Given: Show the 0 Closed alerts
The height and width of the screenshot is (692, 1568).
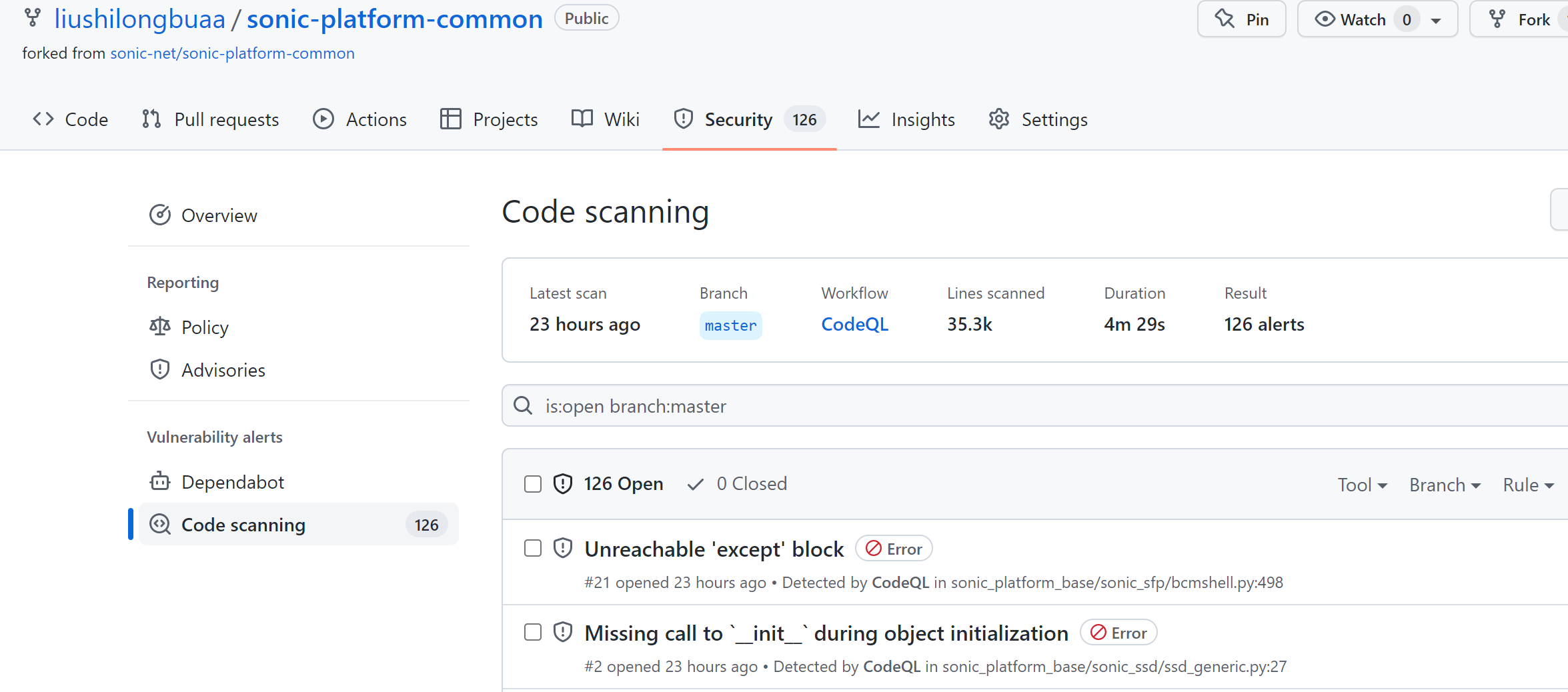Looking at the screenshot, I should pyautogui.click(x=737, y=483).
